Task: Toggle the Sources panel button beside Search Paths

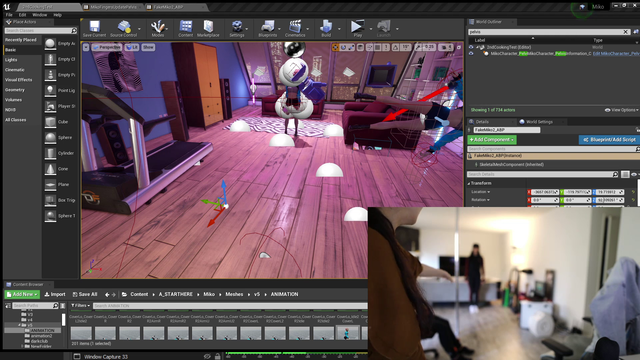Action: pyautogui.click(x=8, y=305)
